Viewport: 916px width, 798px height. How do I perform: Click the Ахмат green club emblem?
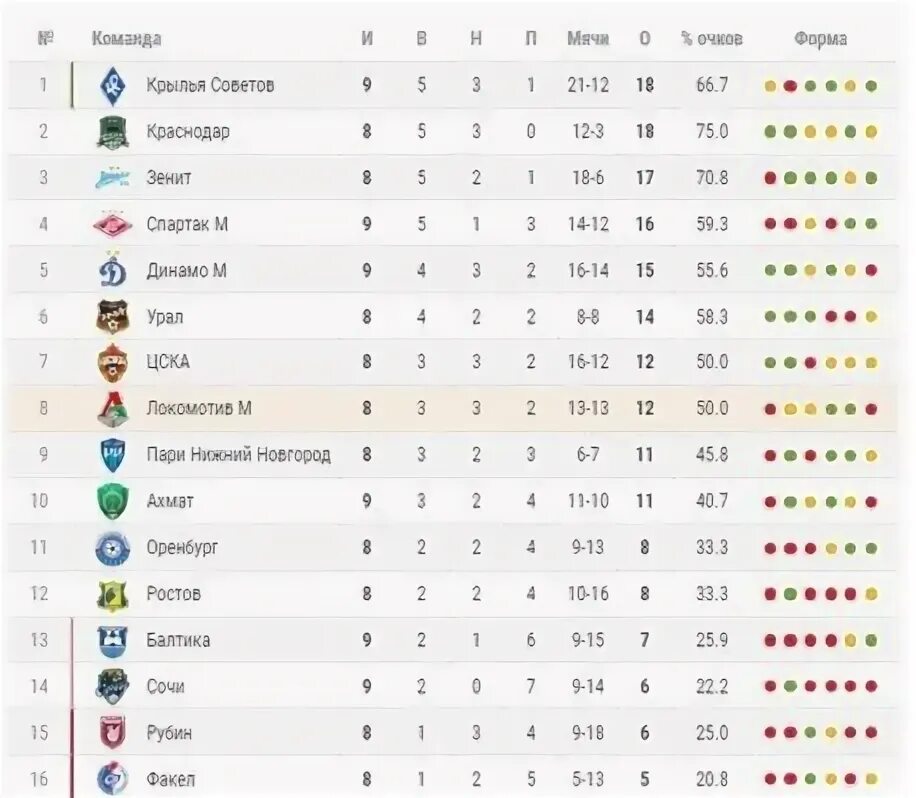click(x=112, y=501)
